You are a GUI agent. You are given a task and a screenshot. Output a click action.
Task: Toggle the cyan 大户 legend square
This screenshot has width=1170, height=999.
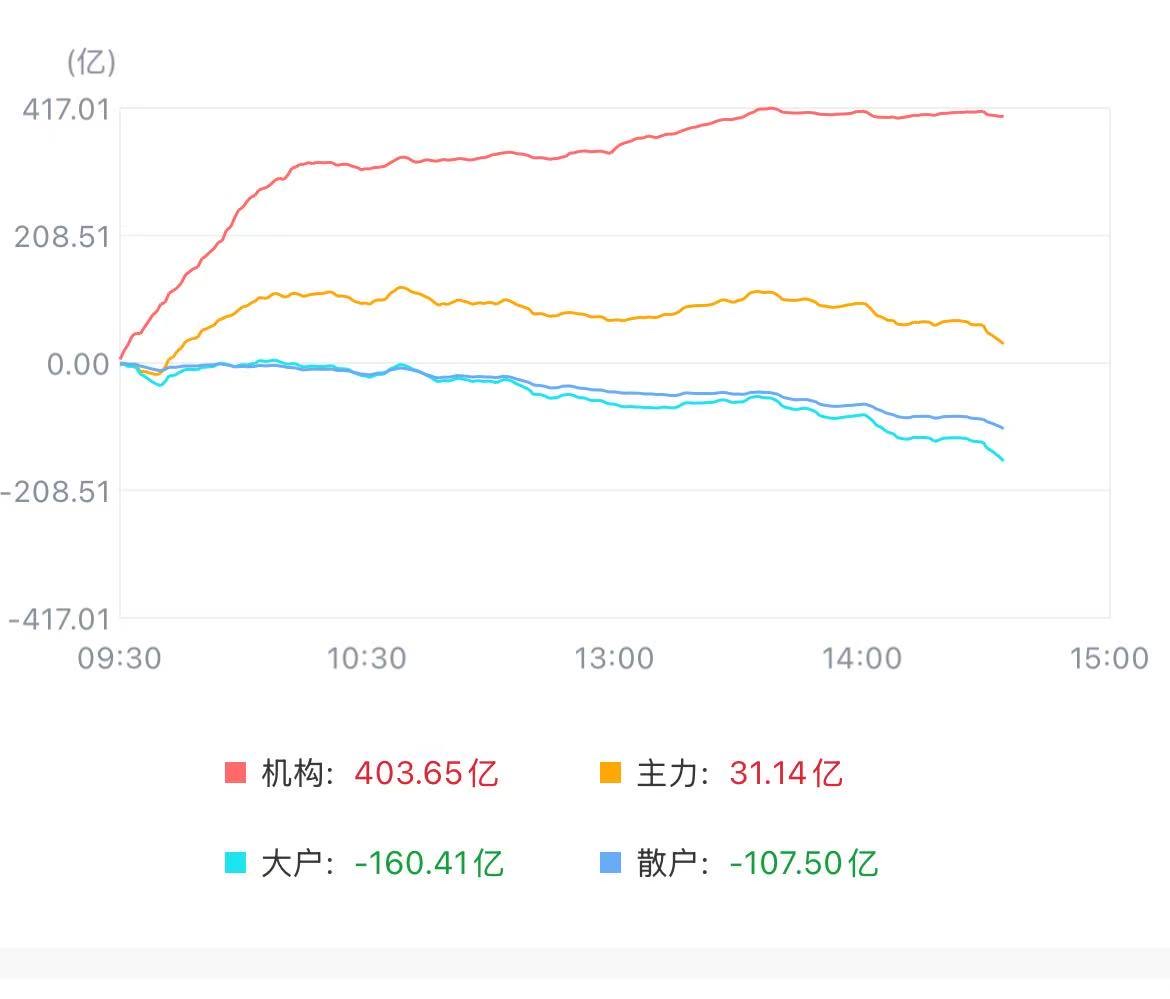[x=235, y=862]
